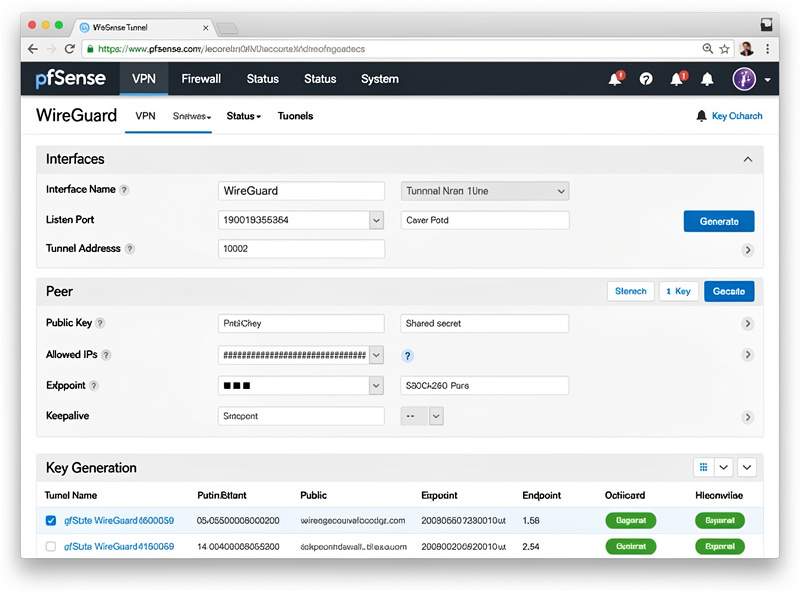
Task: Click help icon next to Tunnel Address
Action: (x=130, y=249)
